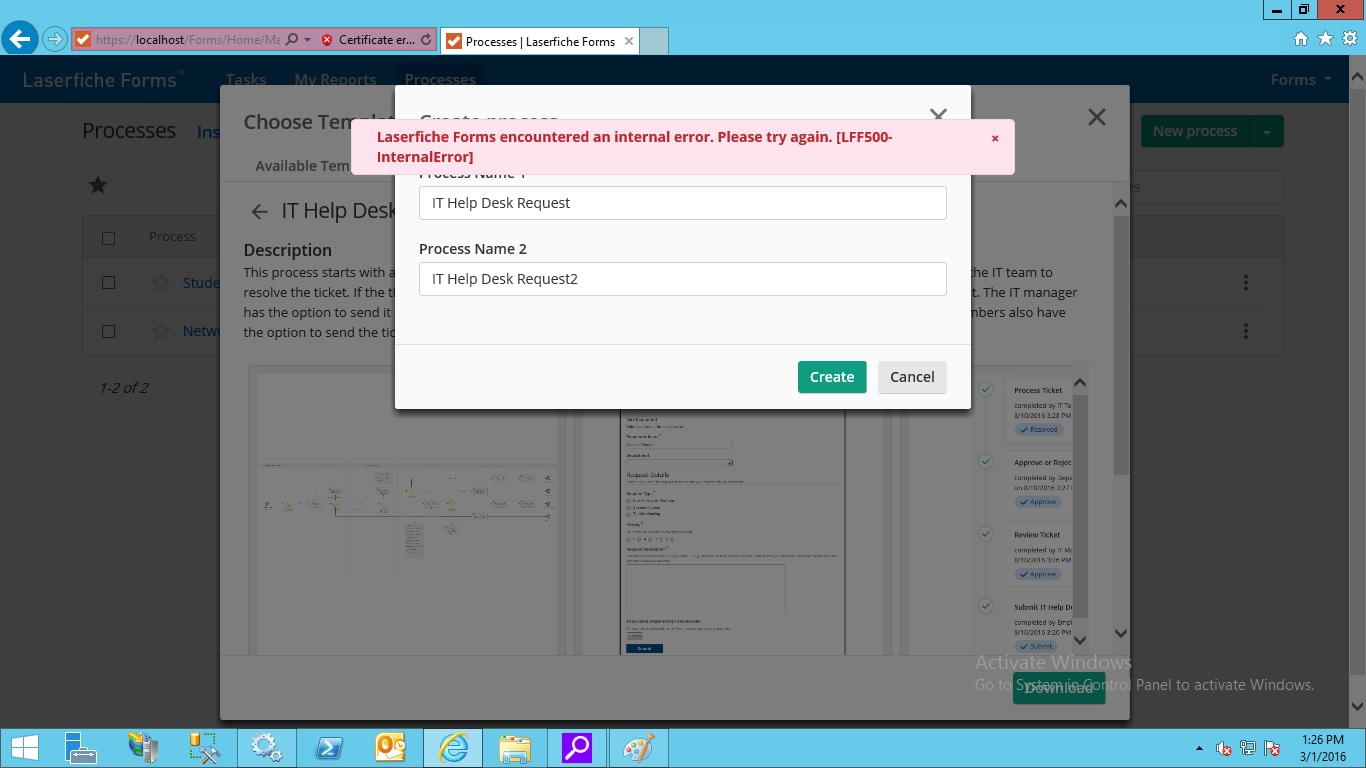Click the New process button
The width and height of the screenshot is (1366, 768).
(1195, 132)
